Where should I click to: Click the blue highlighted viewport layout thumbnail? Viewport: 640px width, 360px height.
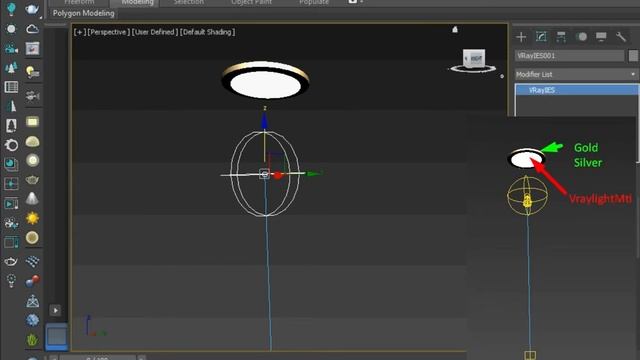point(56,337)
